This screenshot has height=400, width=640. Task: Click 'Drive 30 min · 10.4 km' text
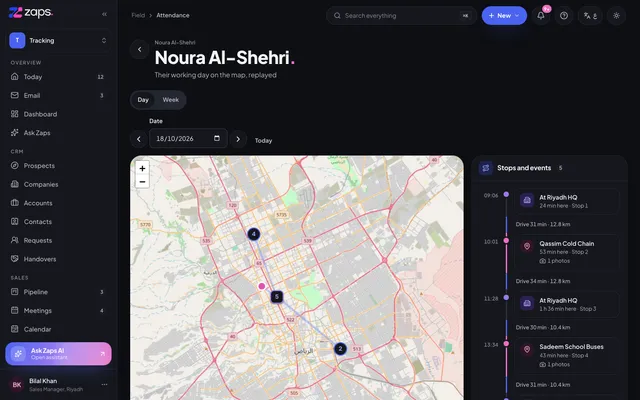point(543,327)
